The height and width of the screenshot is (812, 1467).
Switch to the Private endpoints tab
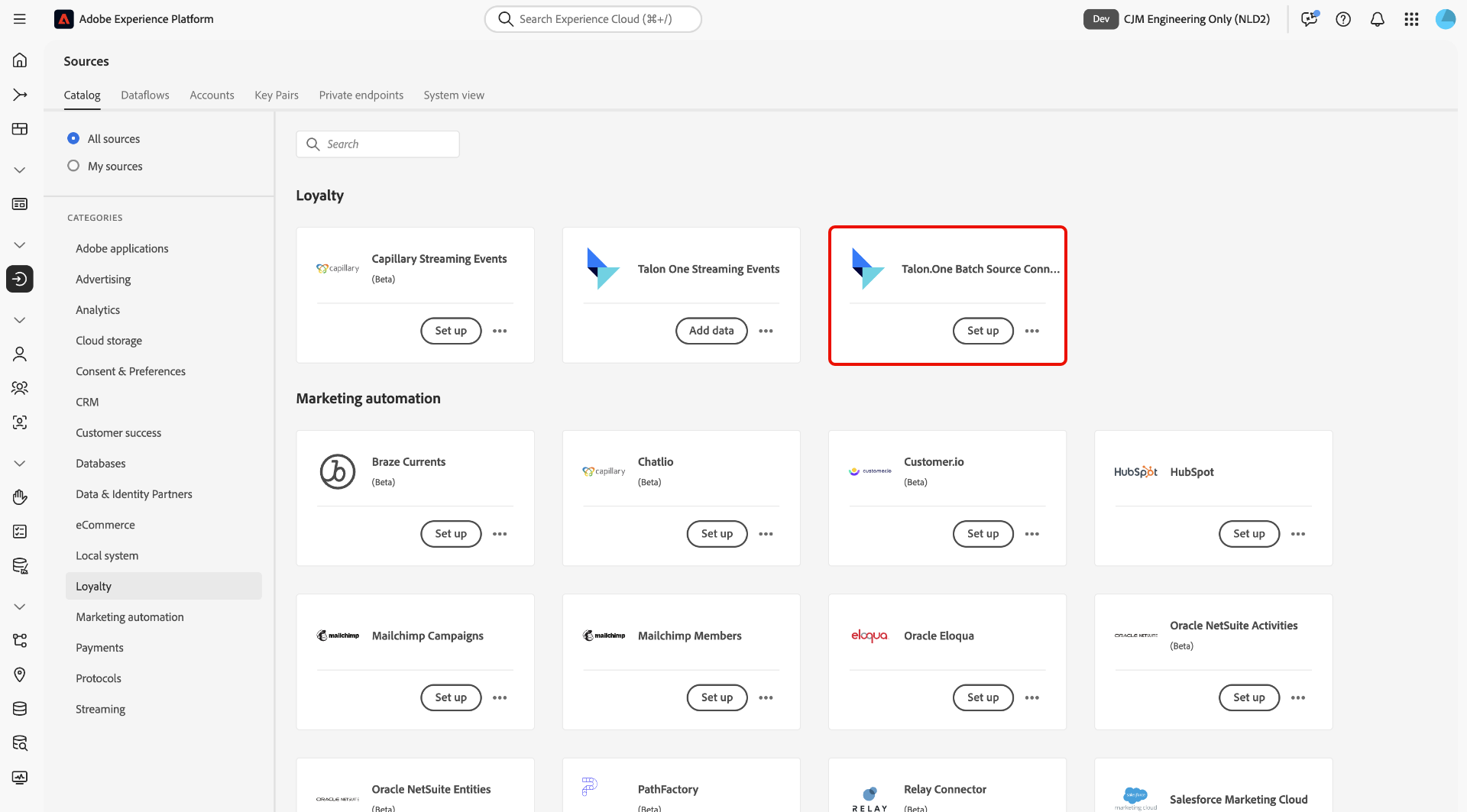pyautogui.click(x=361, y=95)
